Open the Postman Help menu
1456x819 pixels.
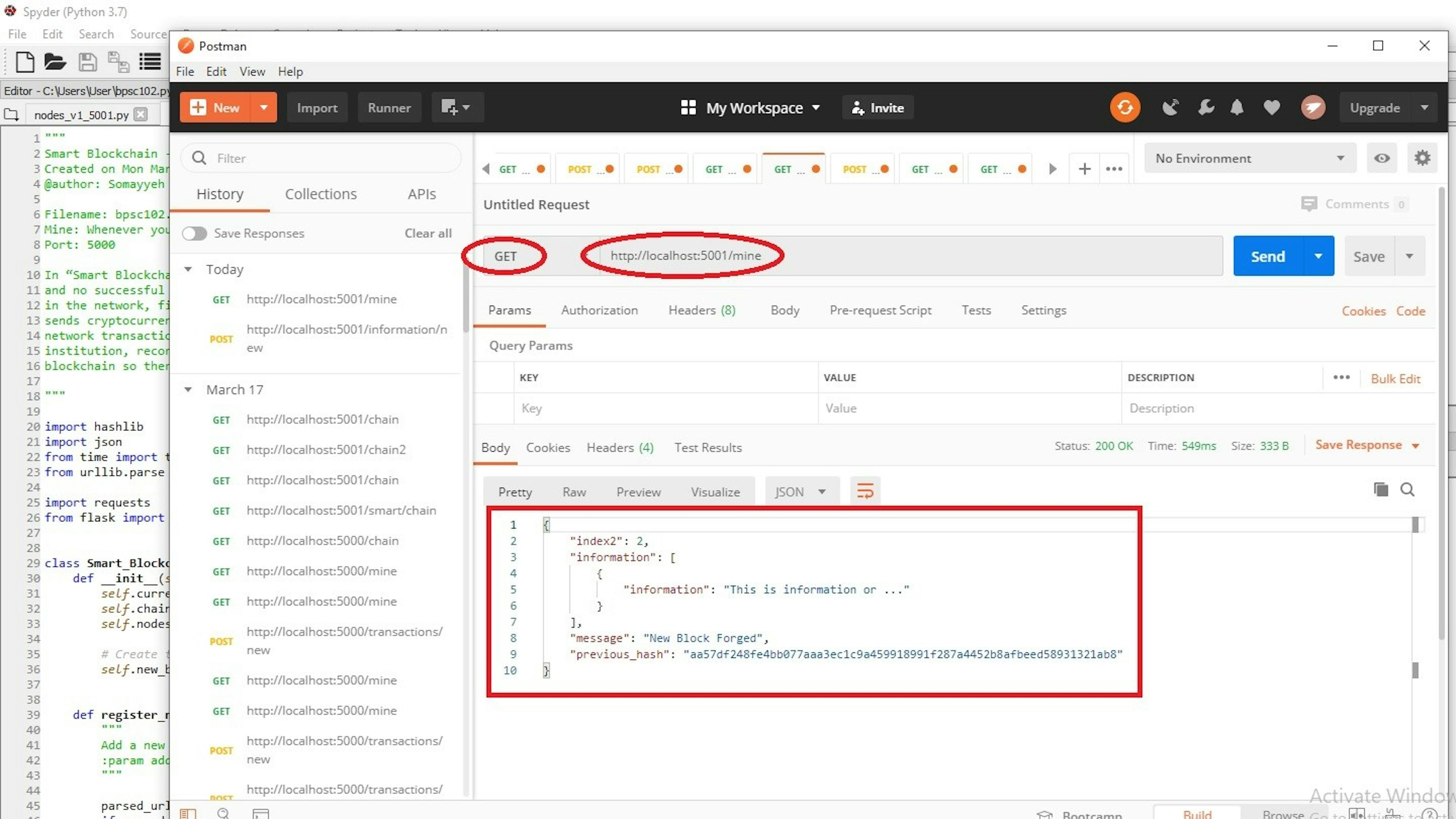click(x=290, y=71)
